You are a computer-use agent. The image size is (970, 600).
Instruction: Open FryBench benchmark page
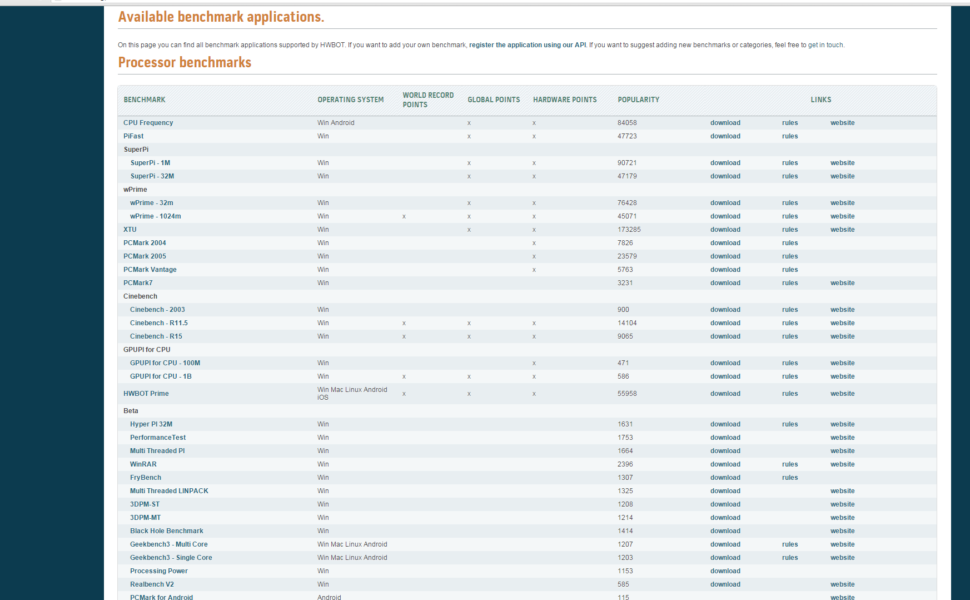tap(145, 478)
